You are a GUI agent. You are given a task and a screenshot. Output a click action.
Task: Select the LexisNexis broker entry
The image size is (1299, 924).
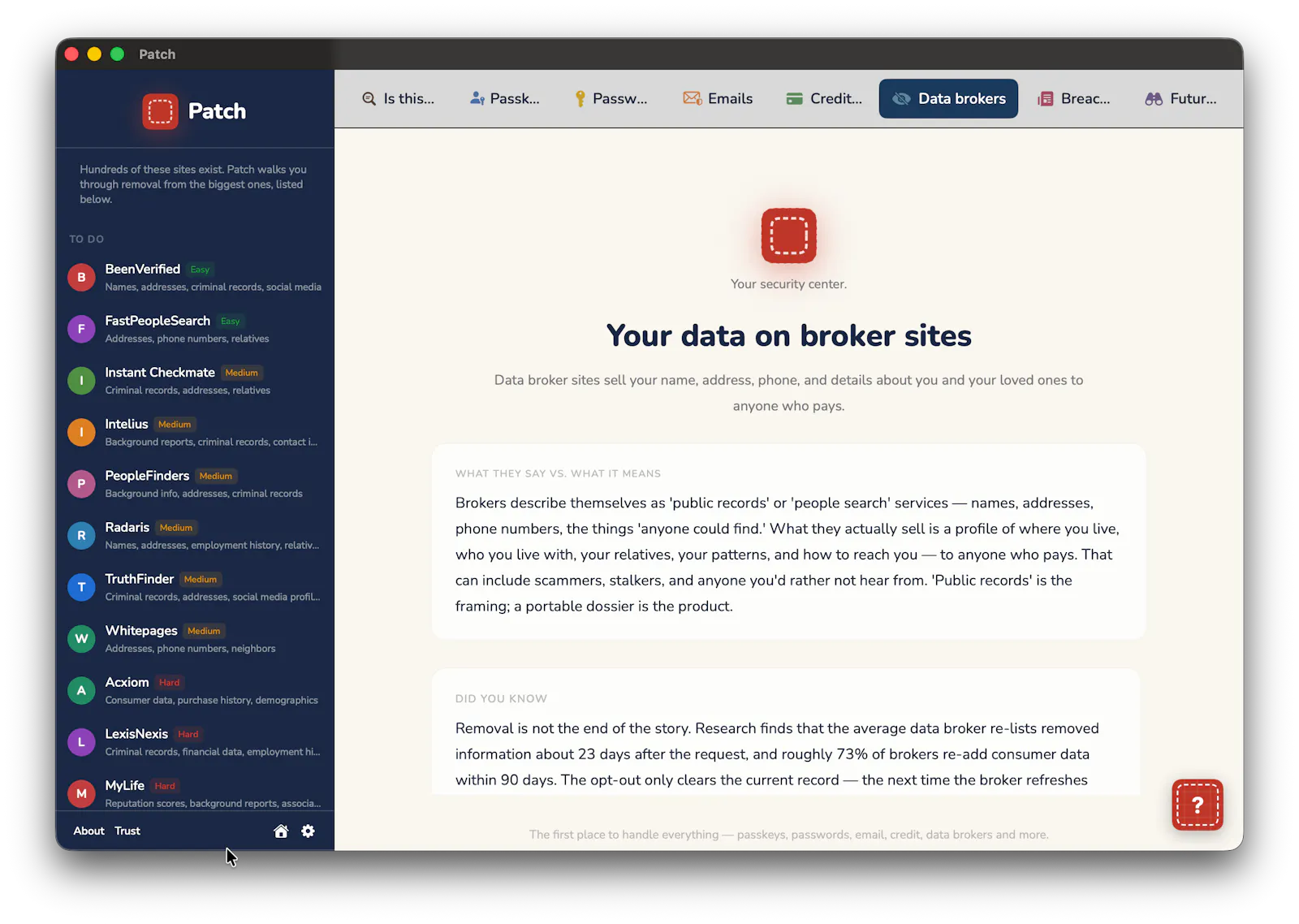pos(195,742)
